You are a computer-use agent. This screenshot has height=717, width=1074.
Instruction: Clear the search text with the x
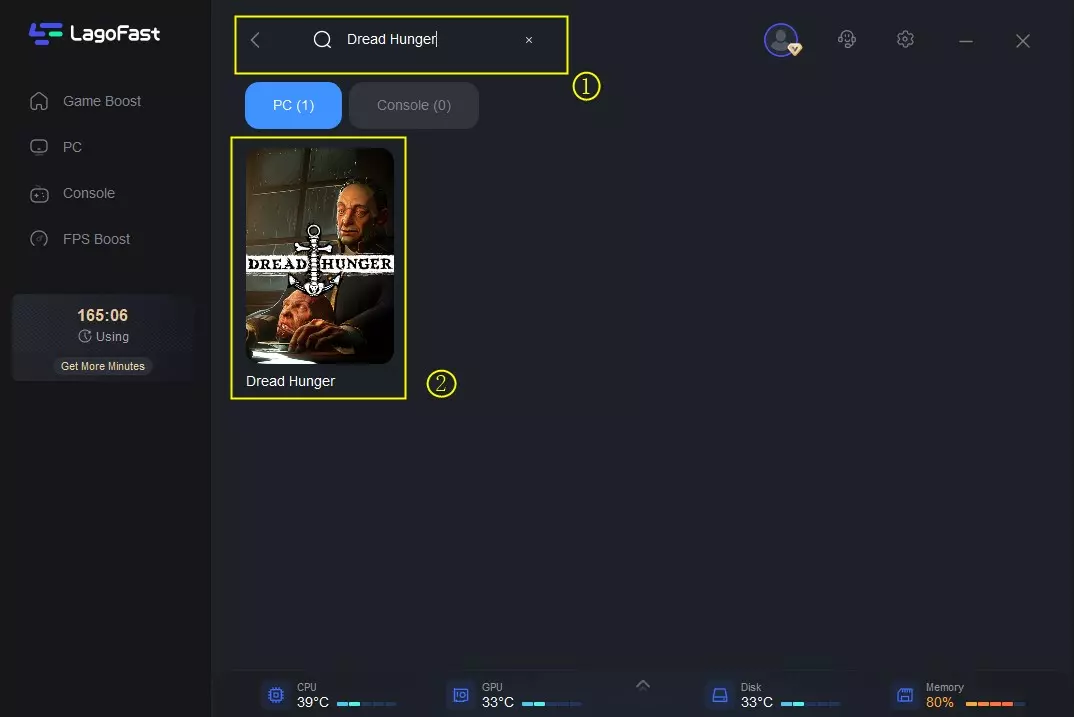coord(529,40)
